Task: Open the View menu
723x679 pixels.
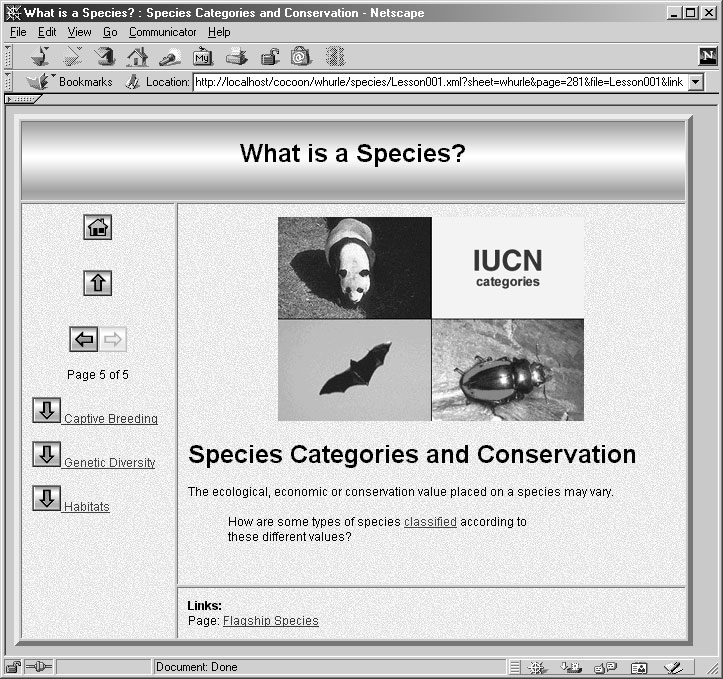Action: (79, 32)
